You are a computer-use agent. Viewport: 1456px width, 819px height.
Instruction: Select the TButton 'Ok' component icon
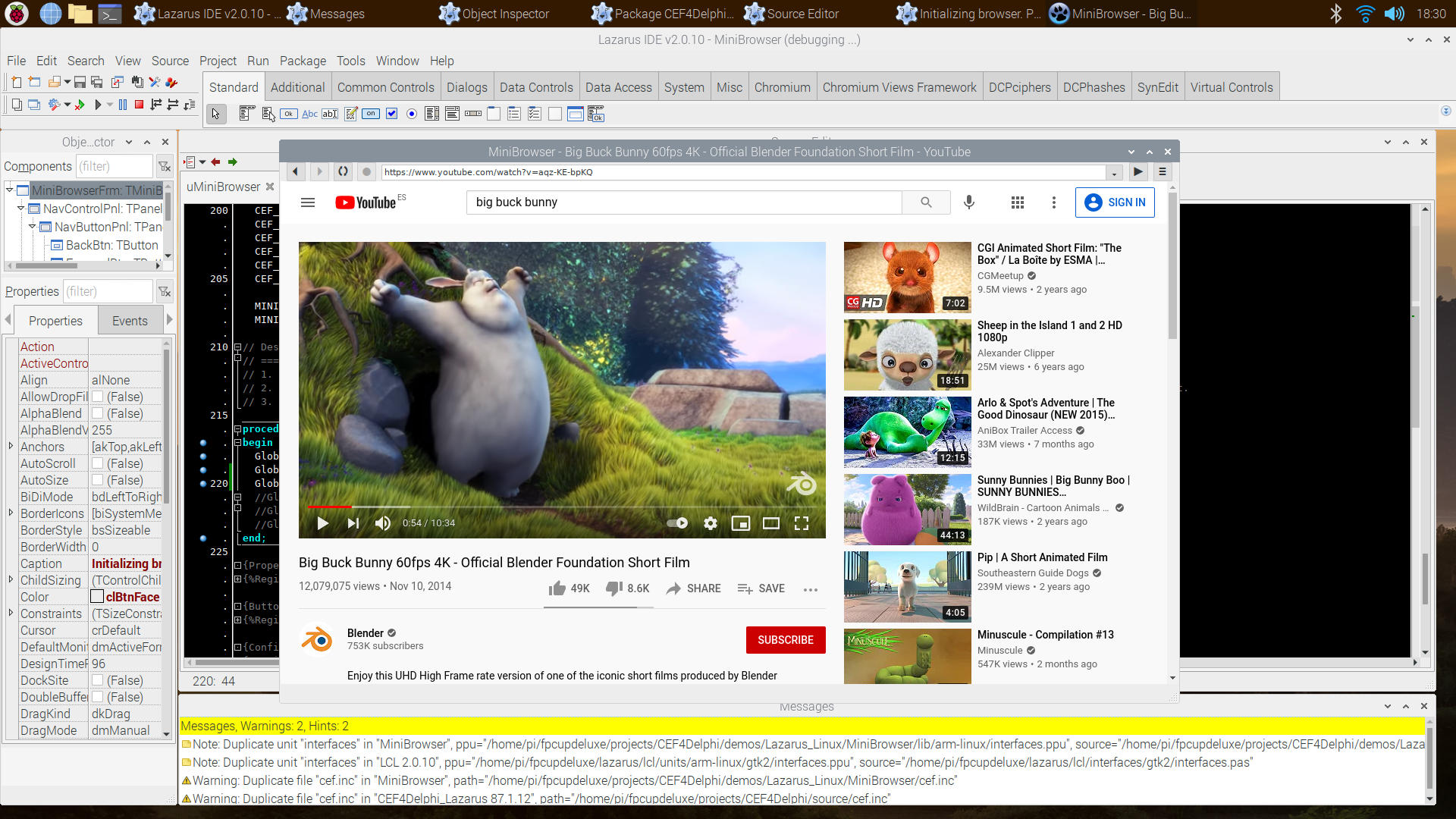pos(289,114)
